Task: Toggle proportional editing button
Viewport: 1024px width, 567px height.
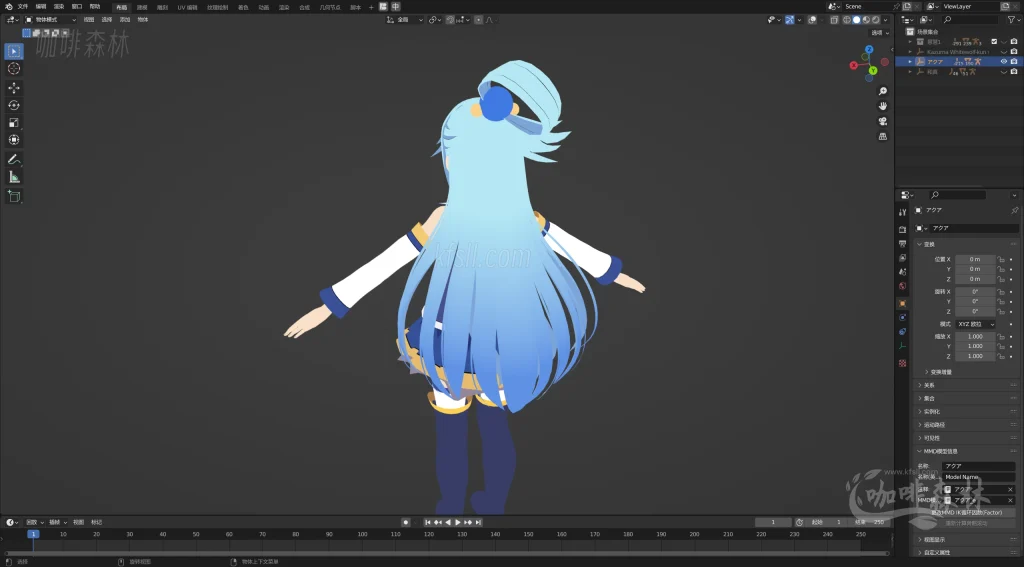Action: pyautogui.click(x=479, y=20)
